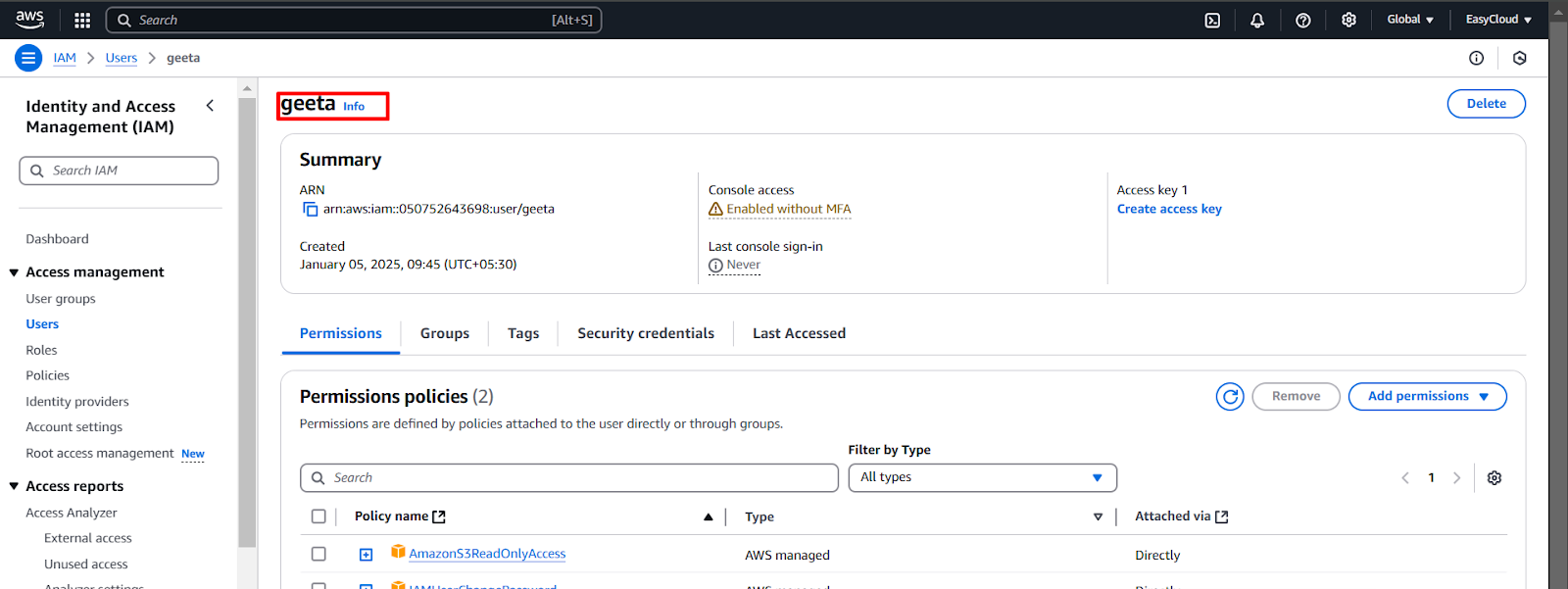Go to next page of policies

click(1456, 477)
